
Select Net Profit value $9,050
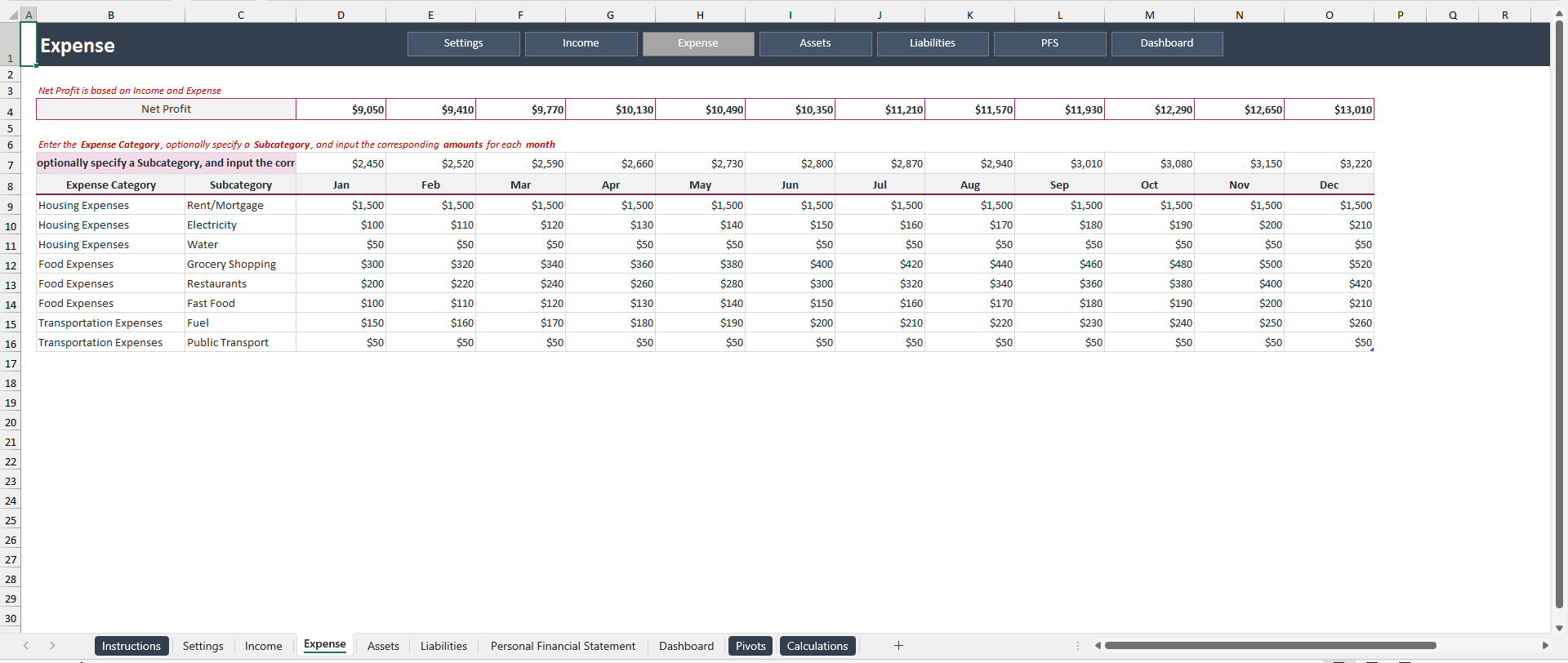pos(341,109)
